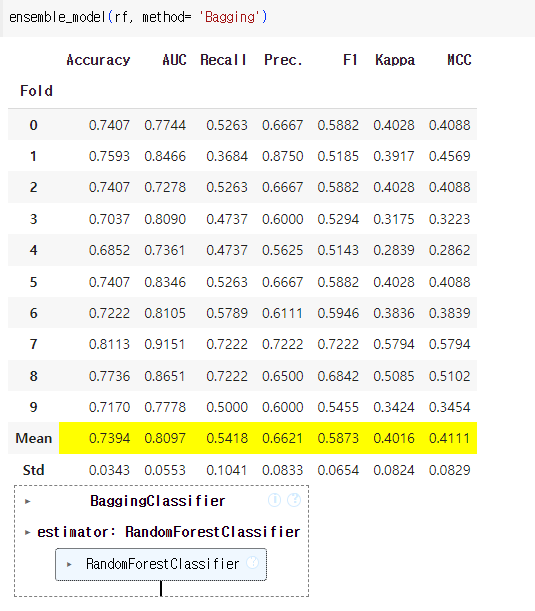Click Fold 9 Accuracy value 0.7170
535x611 pixels.
pos(109,407)
